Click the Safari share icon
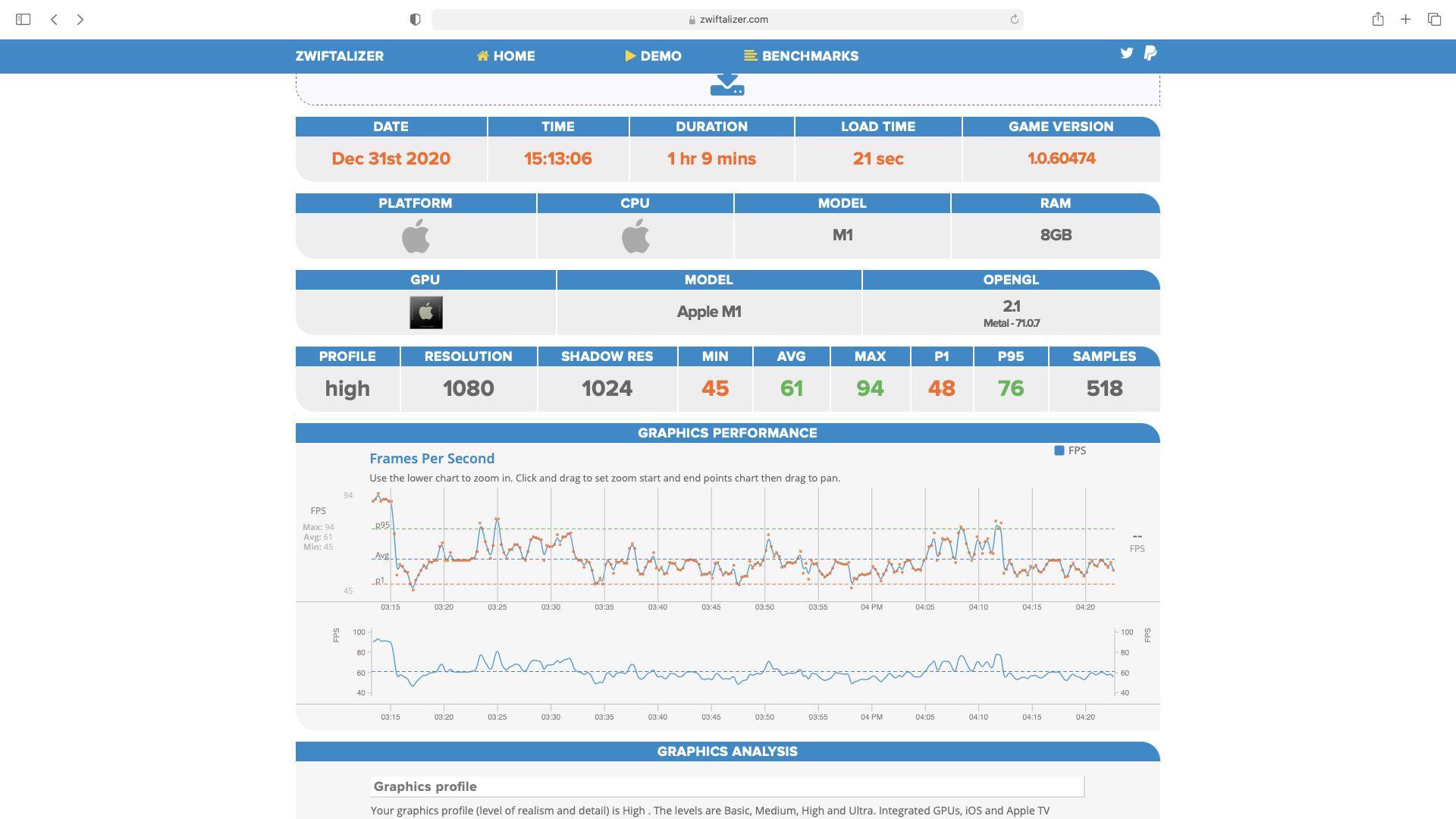The width and height of the screenshot is (1456, 819). [x=1377, y=20]
